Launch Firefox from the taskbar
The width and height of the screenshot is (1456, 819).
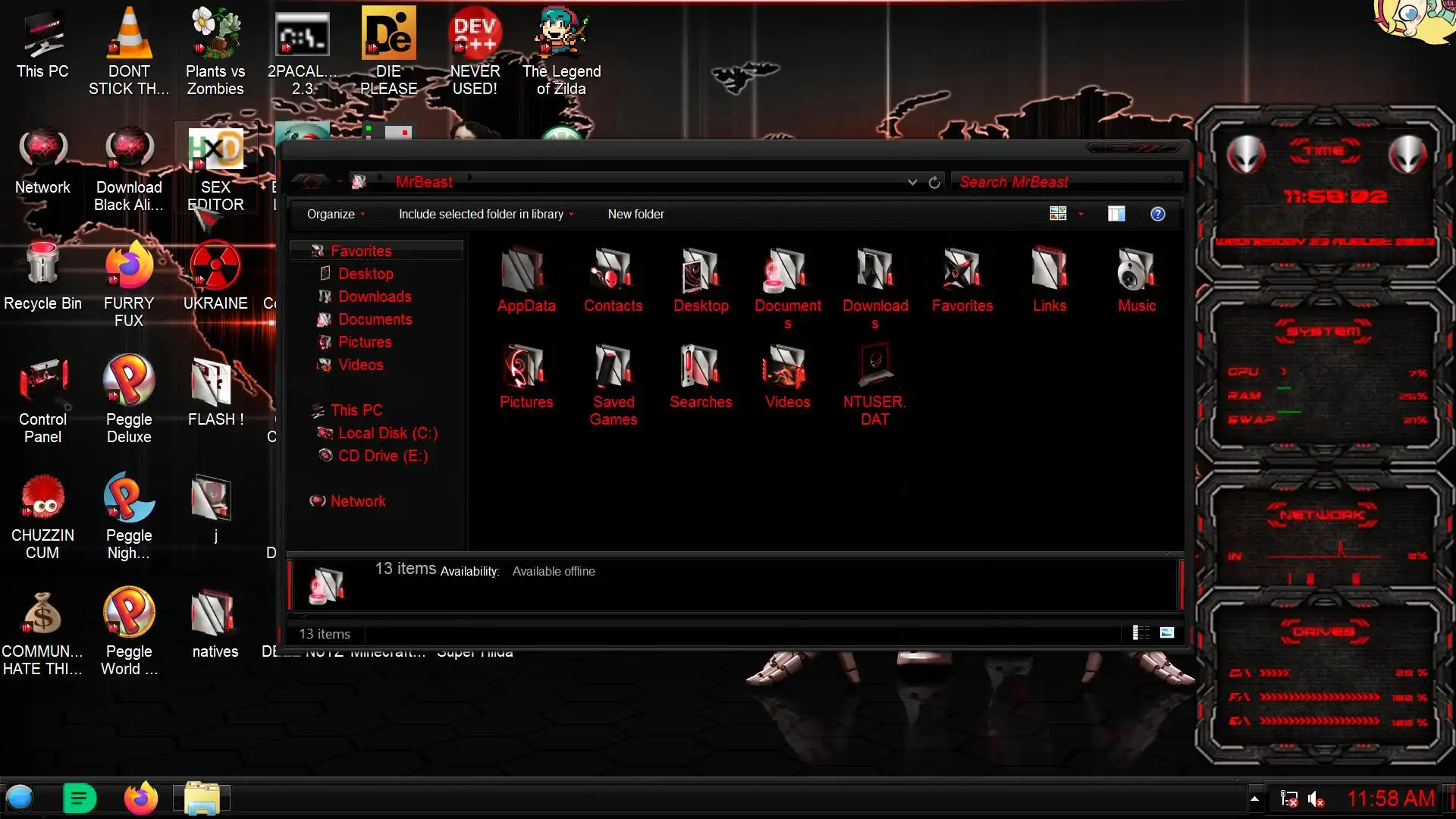[140, 798]
